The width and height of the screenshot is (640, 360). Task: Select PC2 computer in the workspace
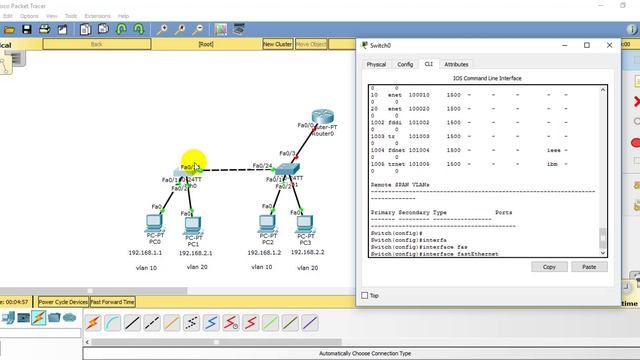tap(267, 223)
